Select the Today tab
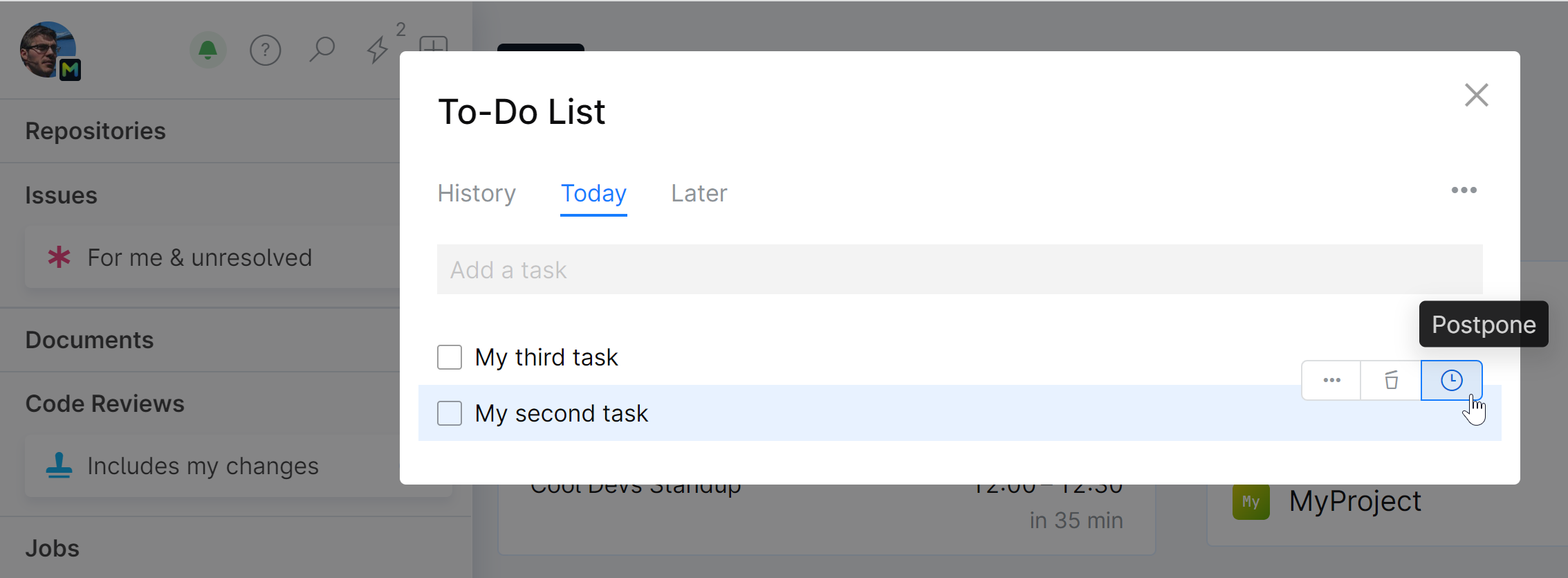This screenshot has height=578, width=1568. 593,193
